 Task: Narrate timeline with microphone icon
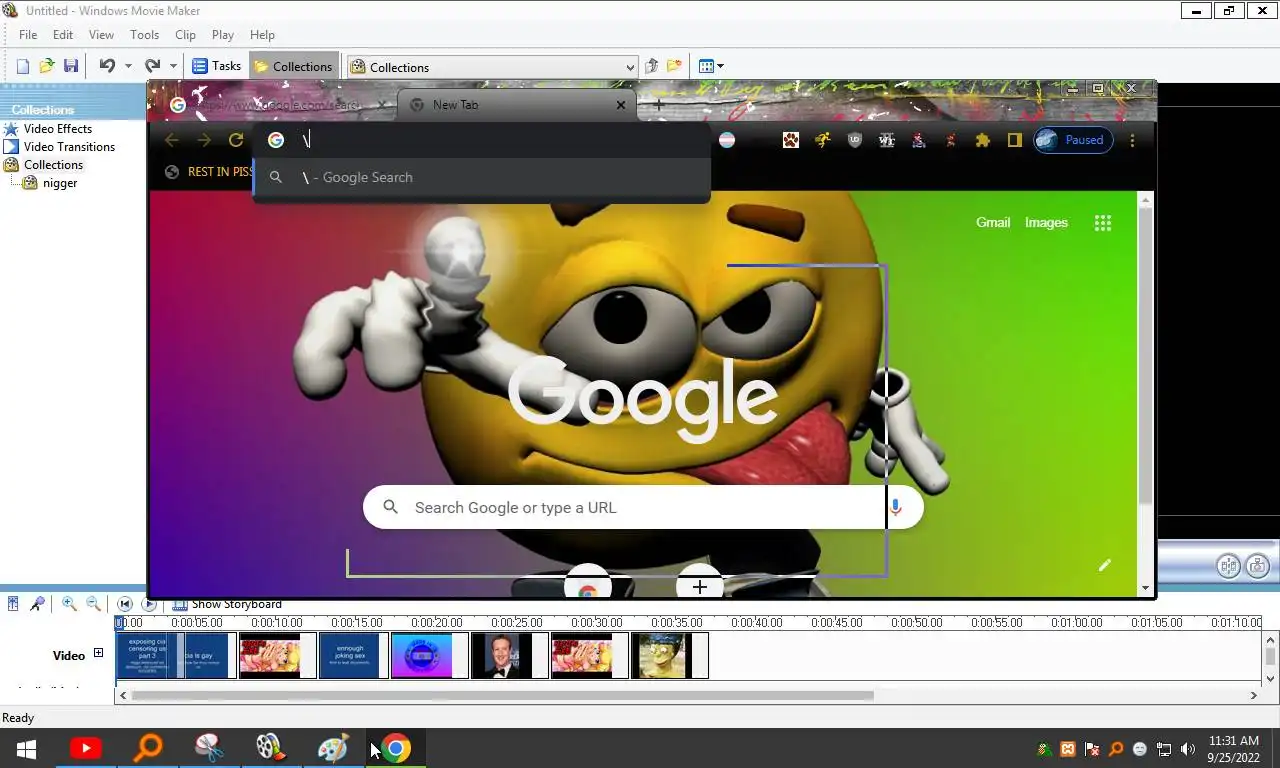[37, 604]
